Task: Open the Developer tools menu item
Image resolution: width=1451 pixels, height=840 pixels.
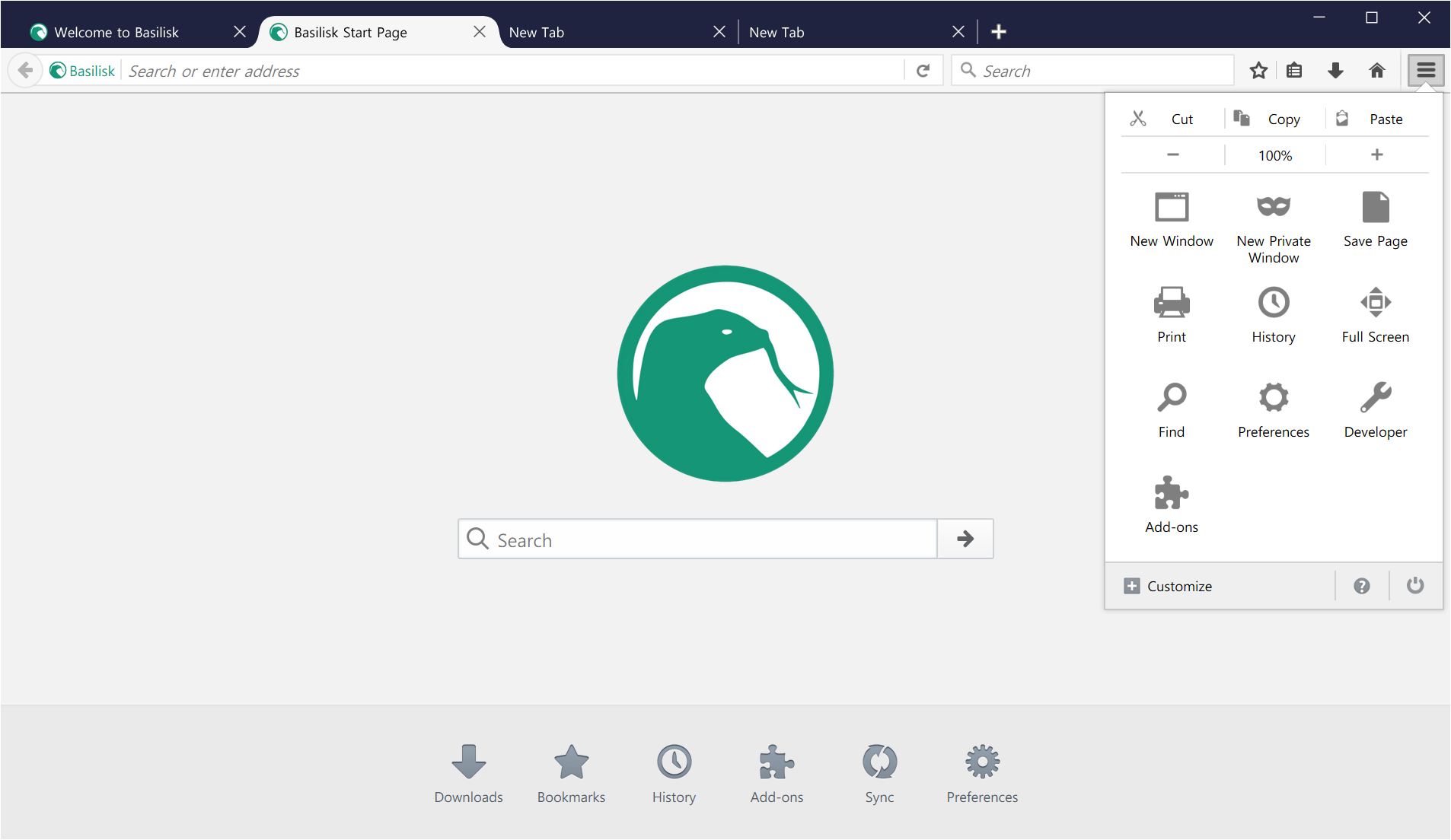Action: pyautogui.click(x=1376, y=410)
